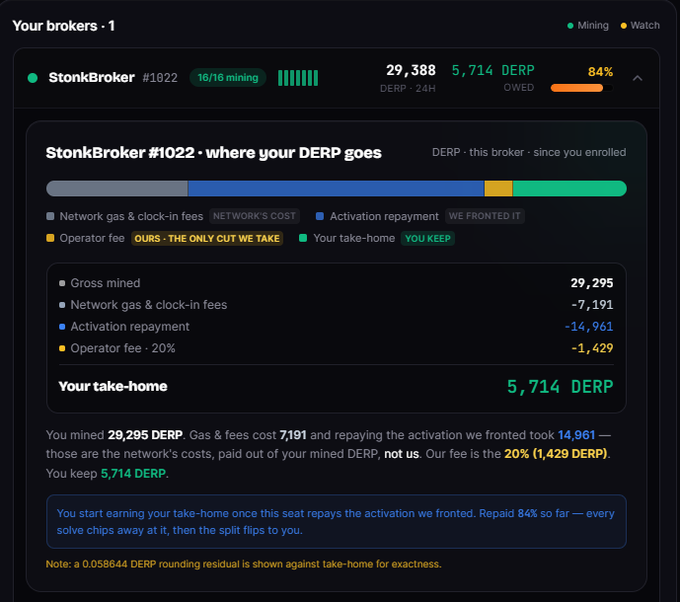The height and width of the screenshot is (602, 680).
Task: Click the '#1022' broker ID
Action: tap(160, 78)
